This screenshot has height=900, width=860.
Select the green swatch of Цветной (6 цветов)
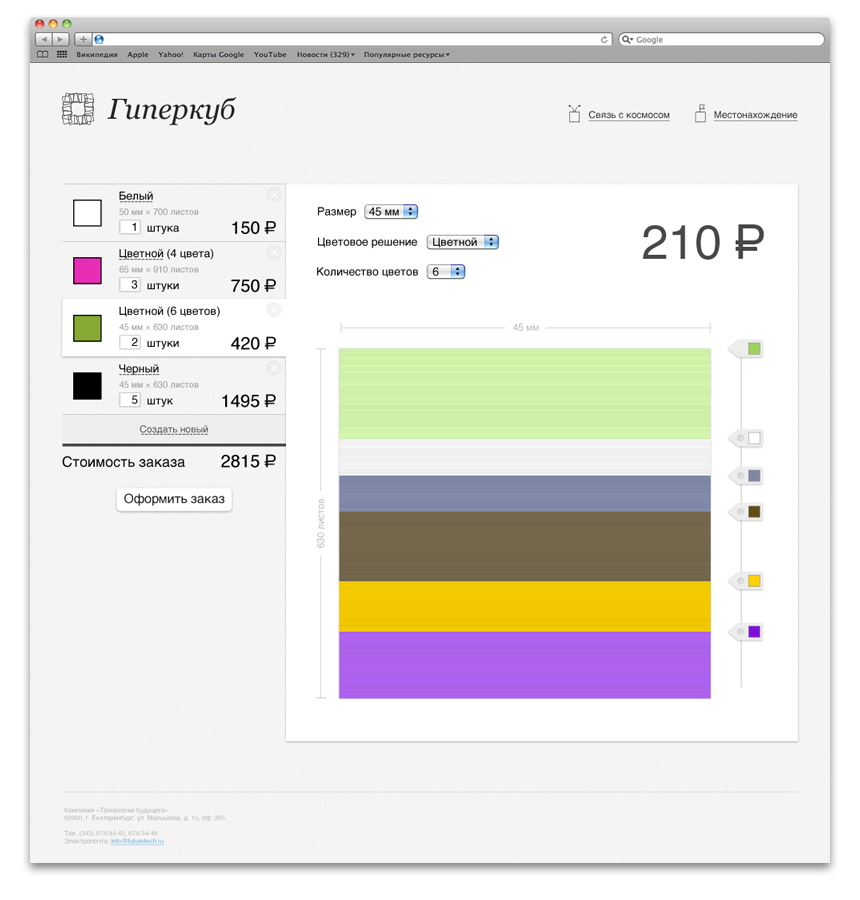pos(87,328)
